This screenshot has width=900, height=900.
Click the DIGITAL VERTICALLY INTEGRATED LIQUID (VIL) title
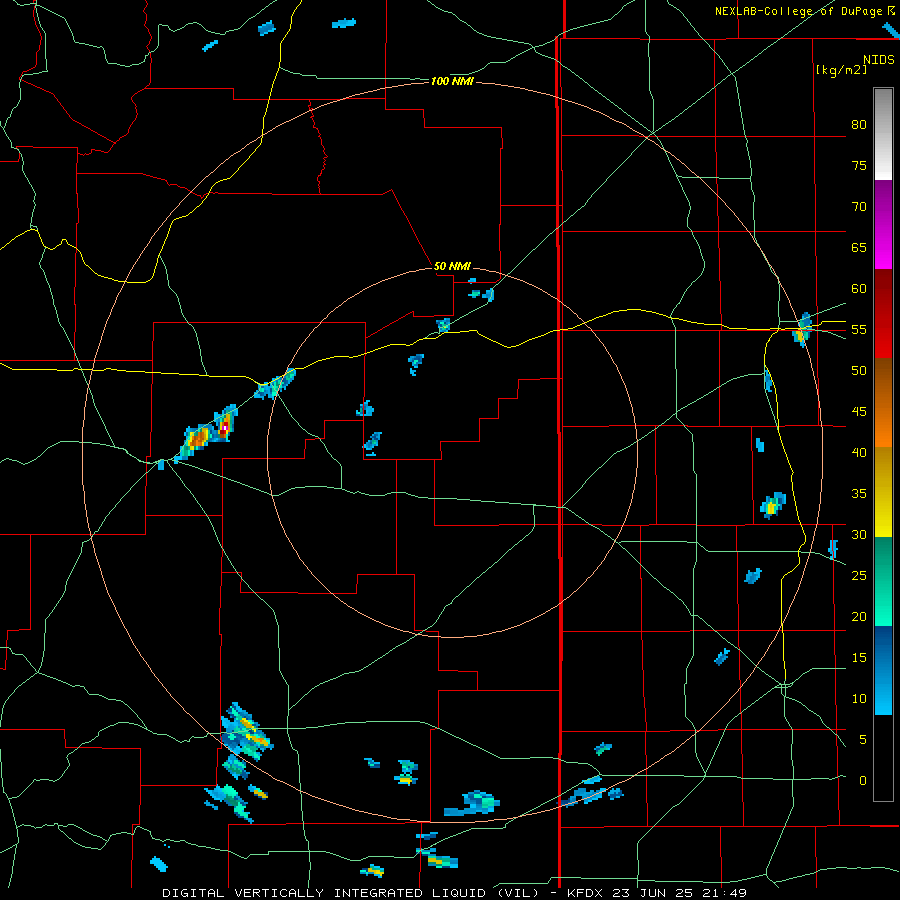pyautogui.click(x=350, y=893)
